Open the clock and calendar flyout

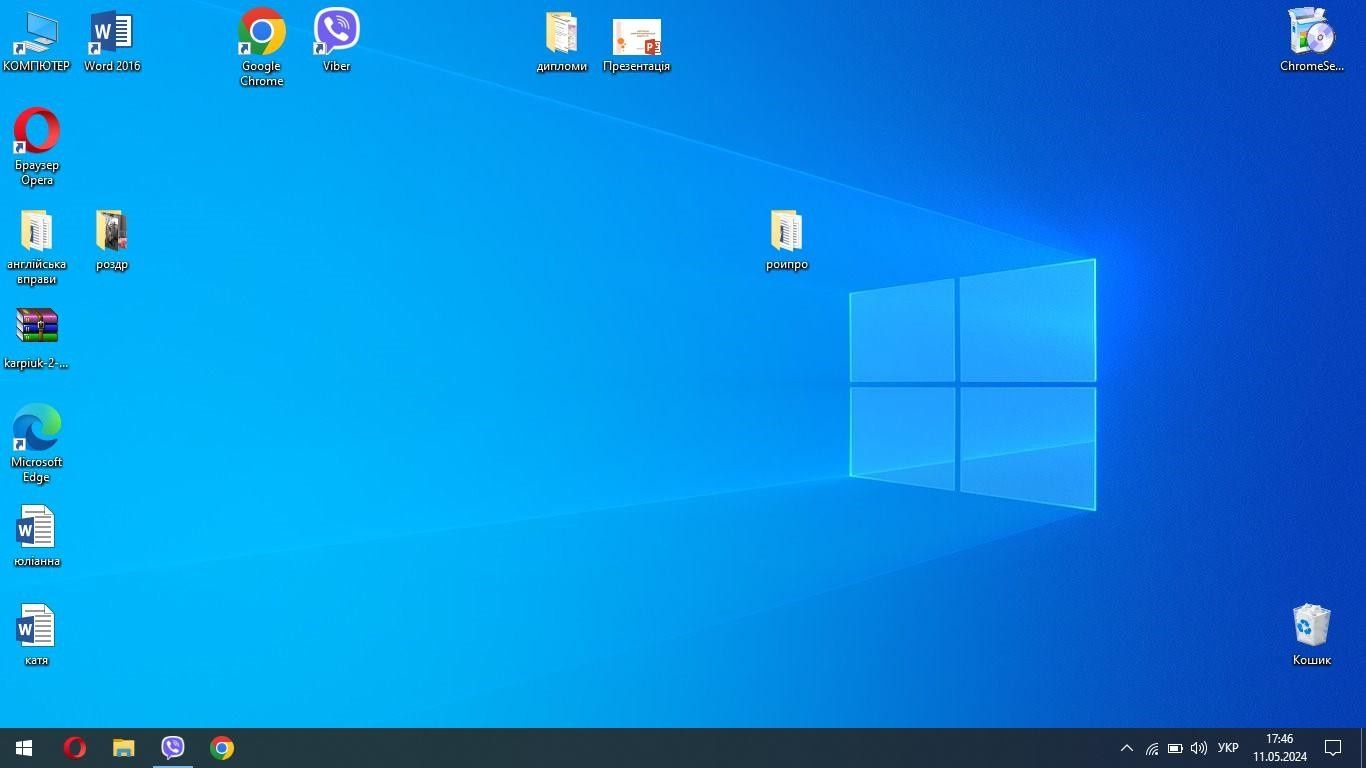(1280, 748)
